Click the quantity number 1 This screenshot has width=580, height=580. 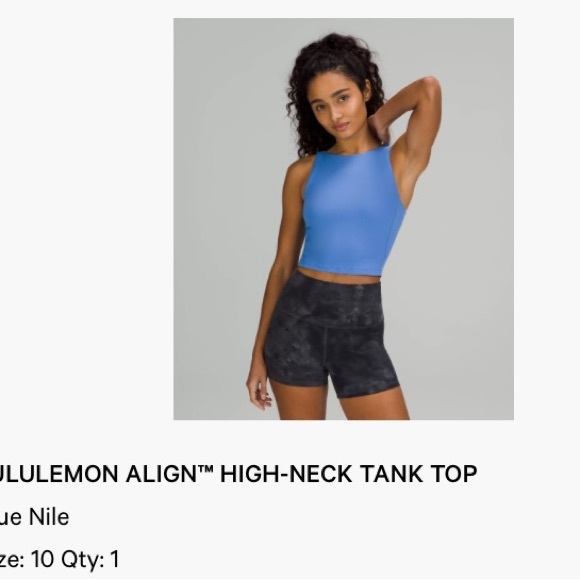point(115,559)
